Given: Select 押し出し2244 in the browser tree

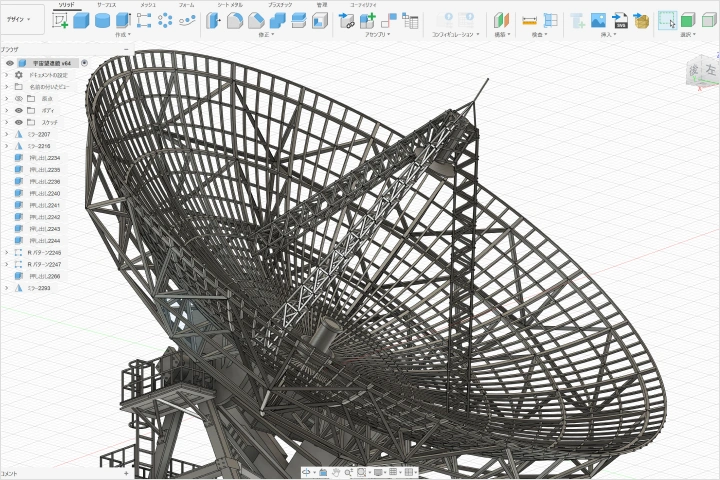Looking at the screenshot, I should click(45, 241).
